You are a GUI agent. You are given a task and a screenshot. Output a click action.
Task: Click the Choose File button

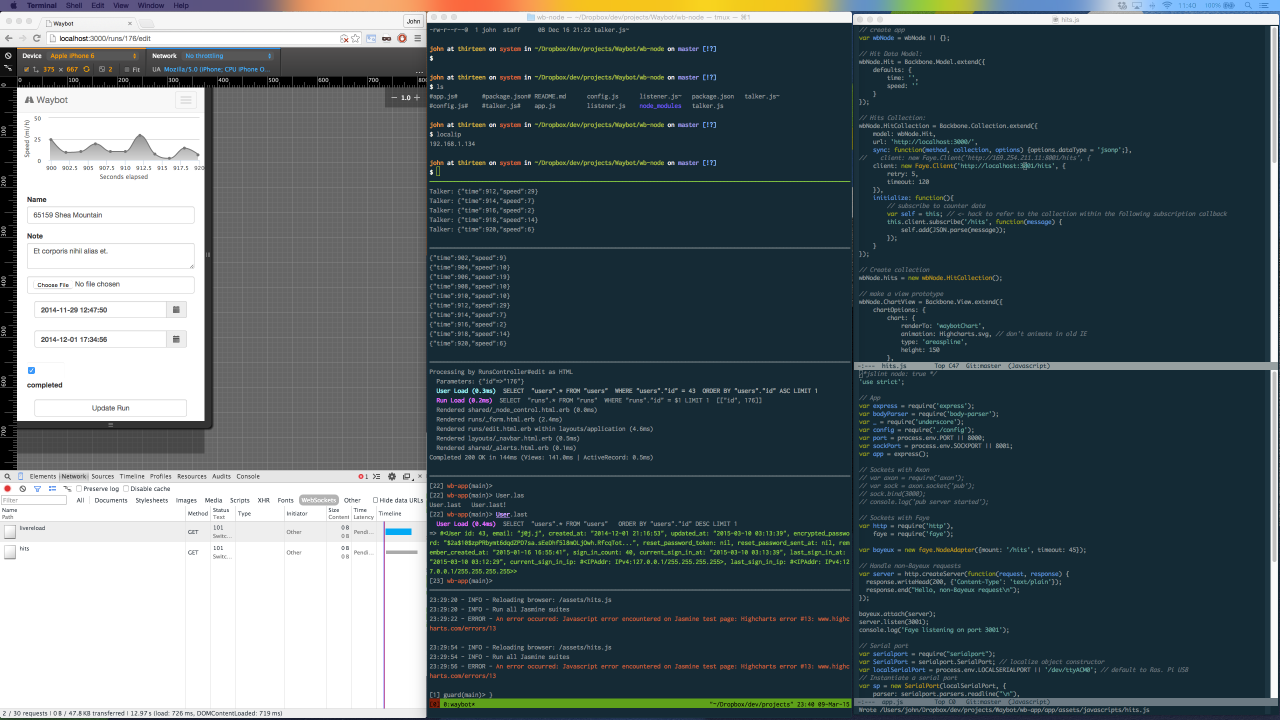tap(53, 284)
